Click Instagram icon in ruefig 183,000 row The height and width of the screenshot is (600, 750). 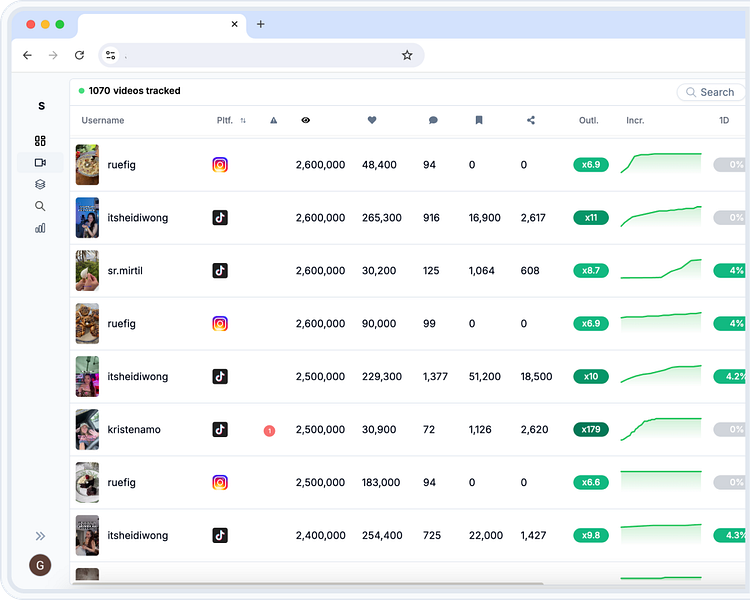click(220, 482)
